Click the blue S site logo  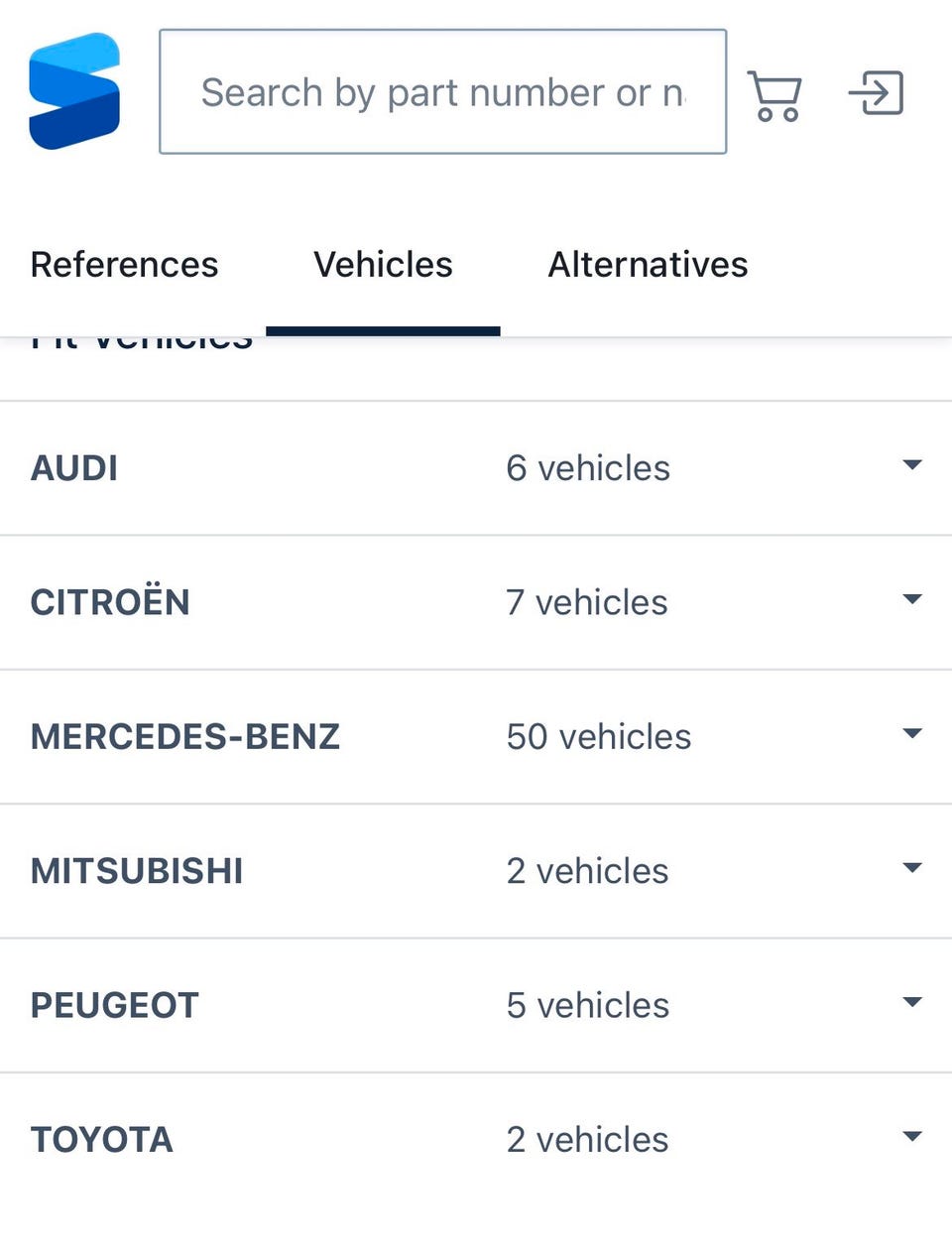(x=74, y=91)
